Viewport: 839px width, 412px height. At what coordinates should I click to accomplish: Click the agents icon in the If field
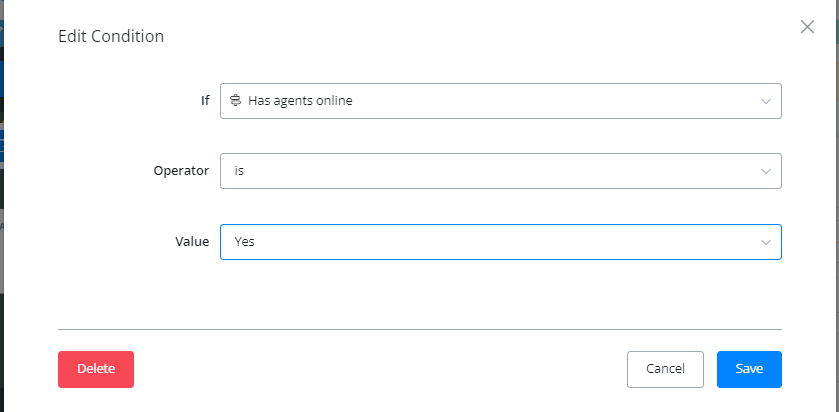[x=235, y=101]
